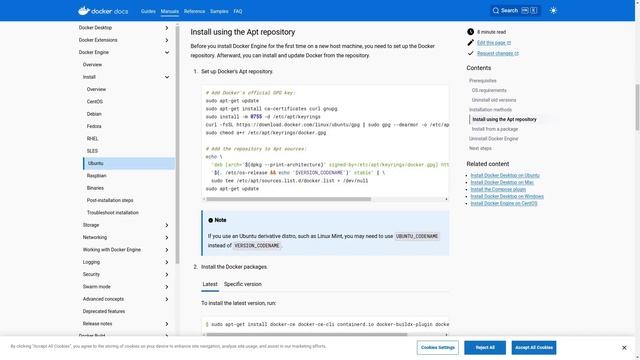
Task: Click the page vertical scrollbar thumb
Action: (x=637, y=107)
